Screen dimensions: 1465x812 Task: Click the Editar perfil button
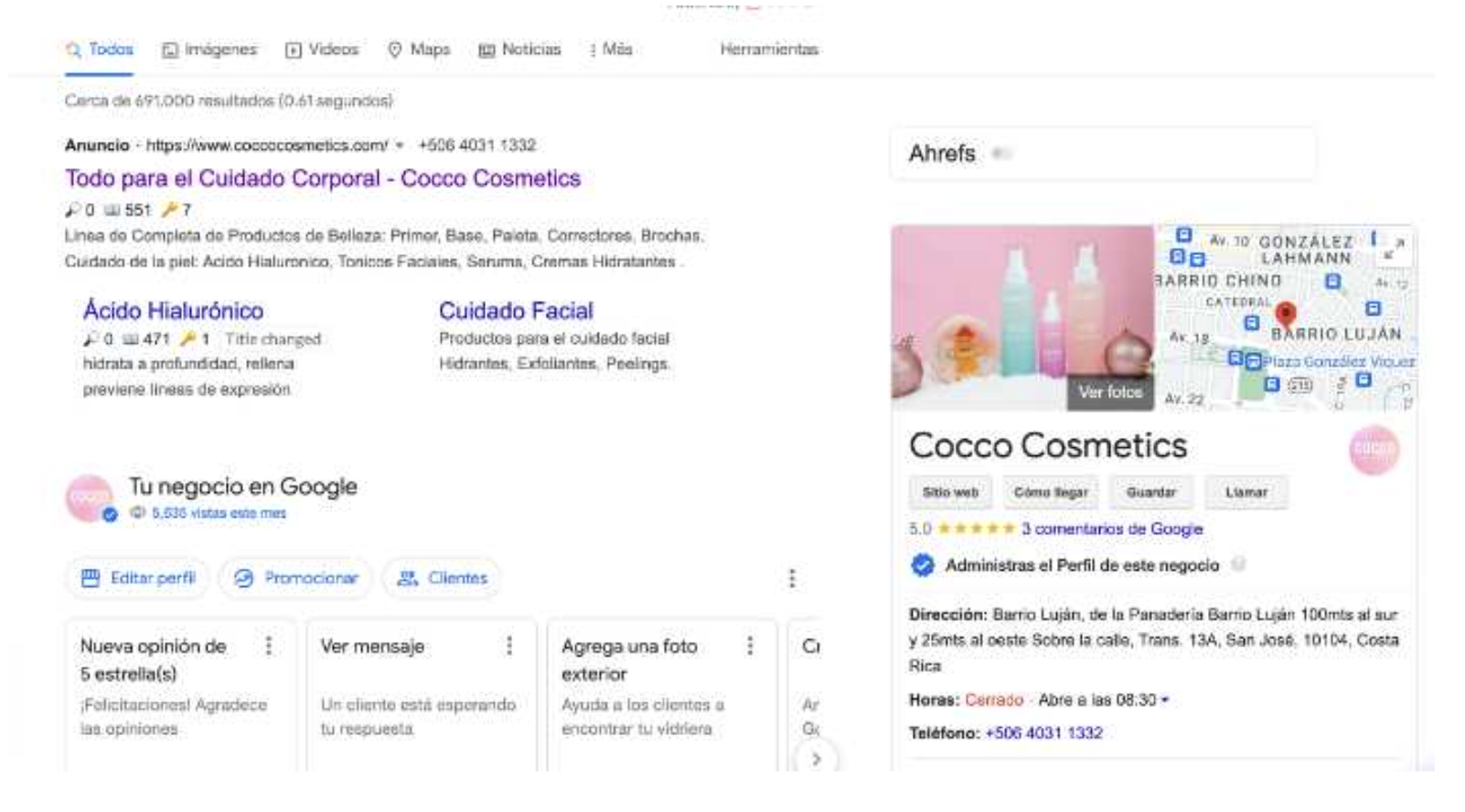138,578
